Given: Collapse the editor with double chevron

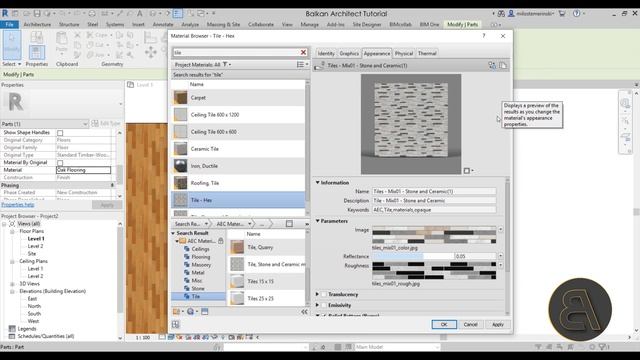Looking at the screenshot, I should (304, 312).
